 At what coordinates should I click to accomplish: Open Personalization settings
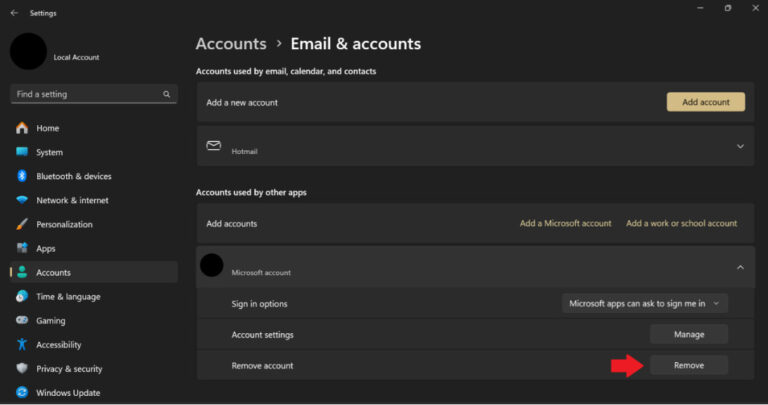click(x=94, y=224)
